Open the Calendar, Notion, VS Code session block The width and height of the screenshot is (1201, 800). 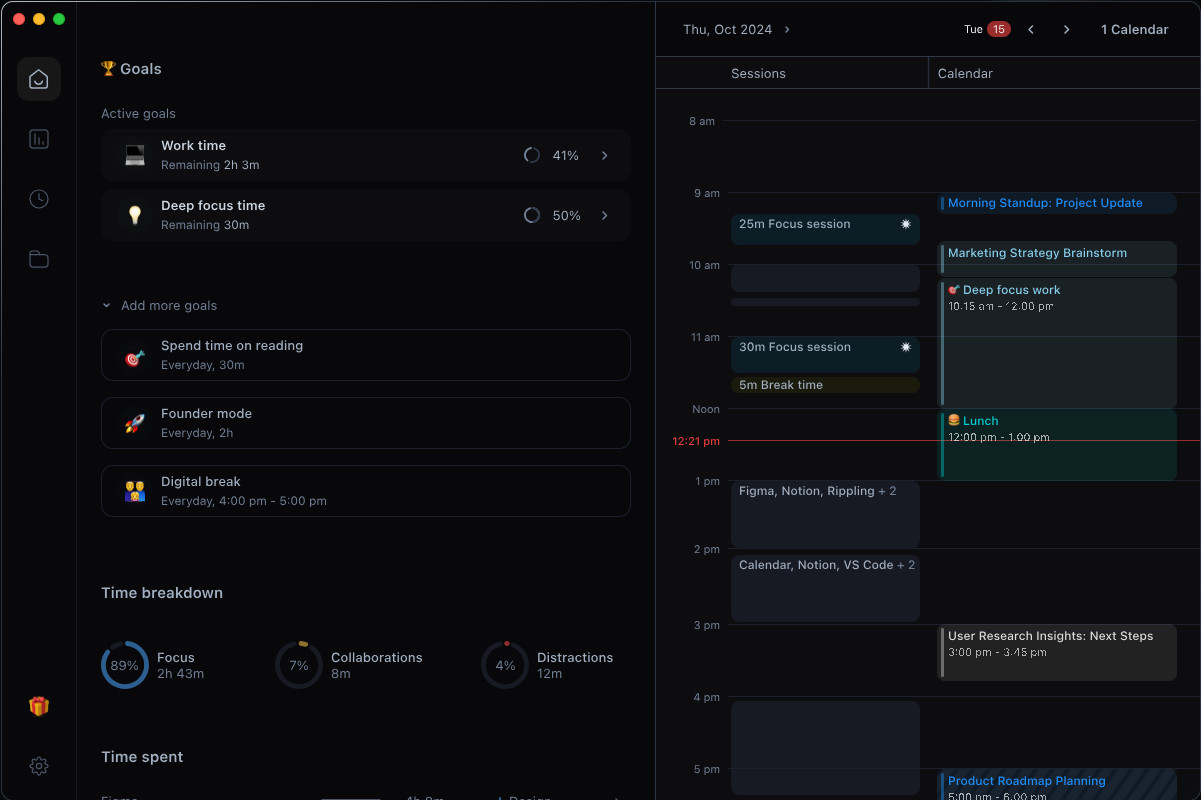[825, 588]
